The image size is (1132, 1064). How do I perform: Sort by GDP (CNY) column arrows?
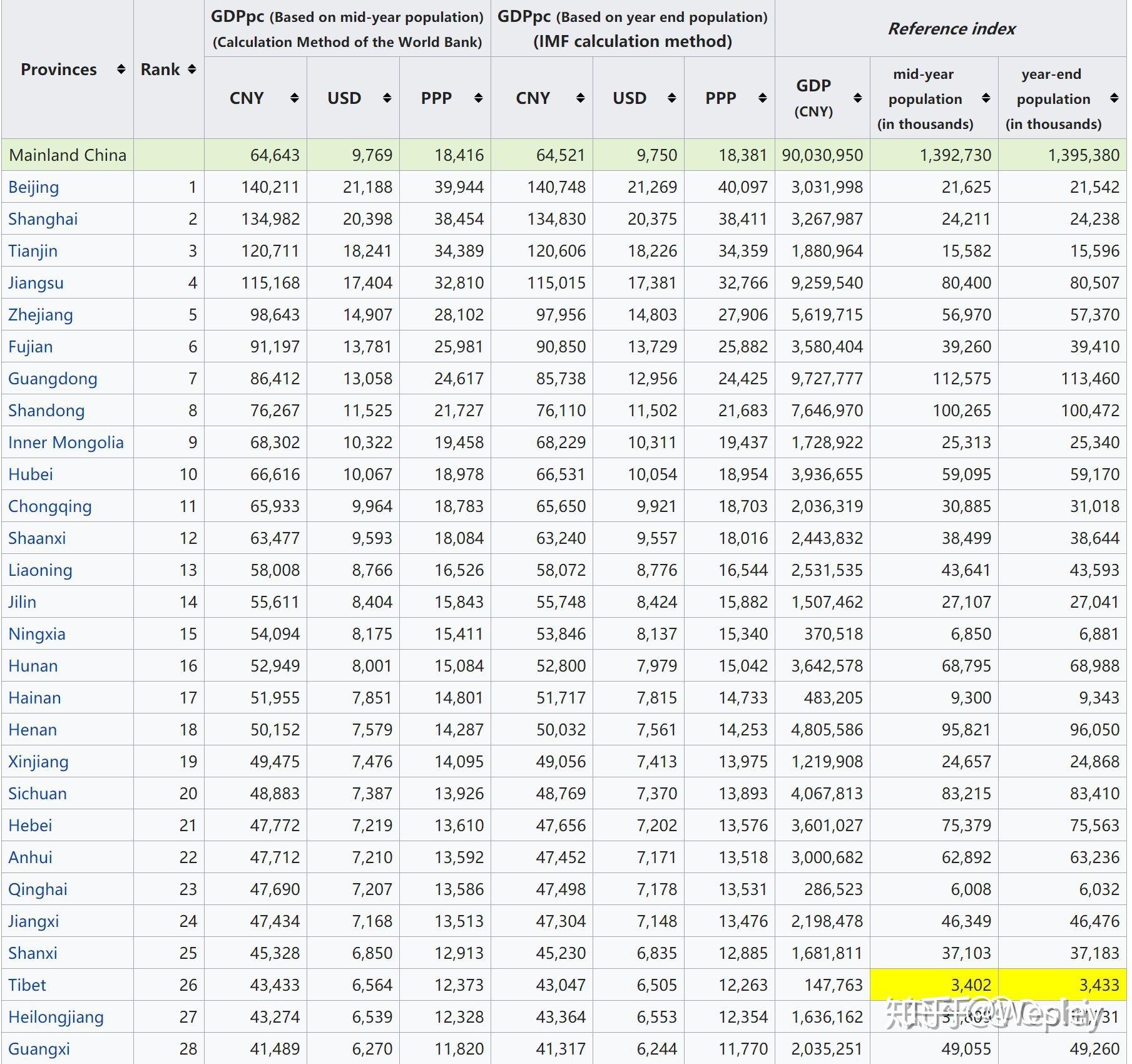coord(857,98)
